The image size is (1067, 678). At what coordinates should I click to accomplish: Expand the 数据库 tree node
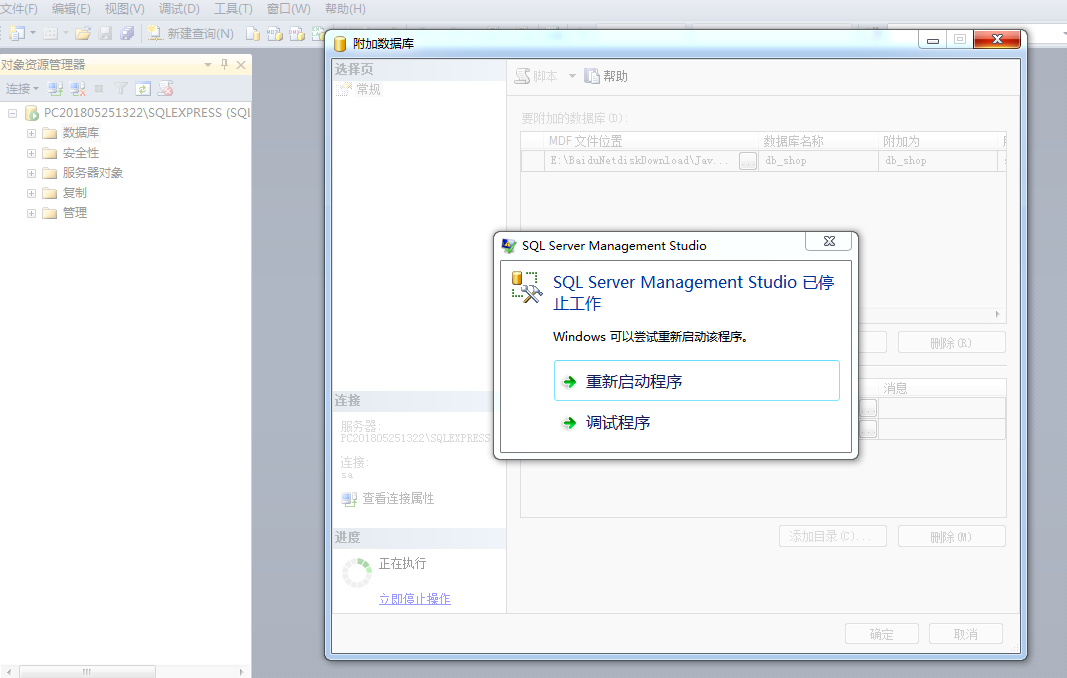pyautogui.click(x=31, y=133)
